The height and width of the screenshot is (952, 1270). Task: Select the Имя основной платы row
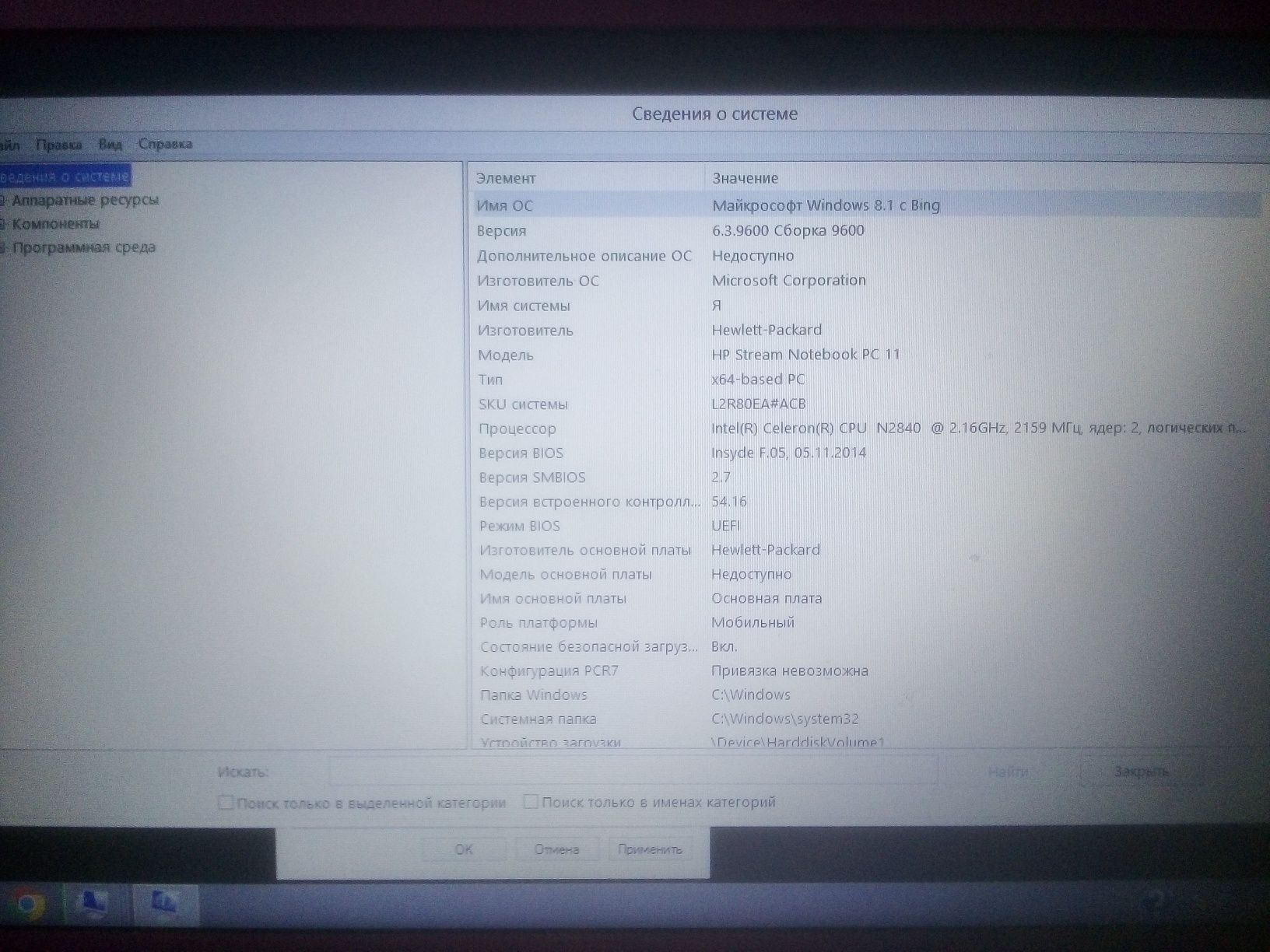click(866, 598)
